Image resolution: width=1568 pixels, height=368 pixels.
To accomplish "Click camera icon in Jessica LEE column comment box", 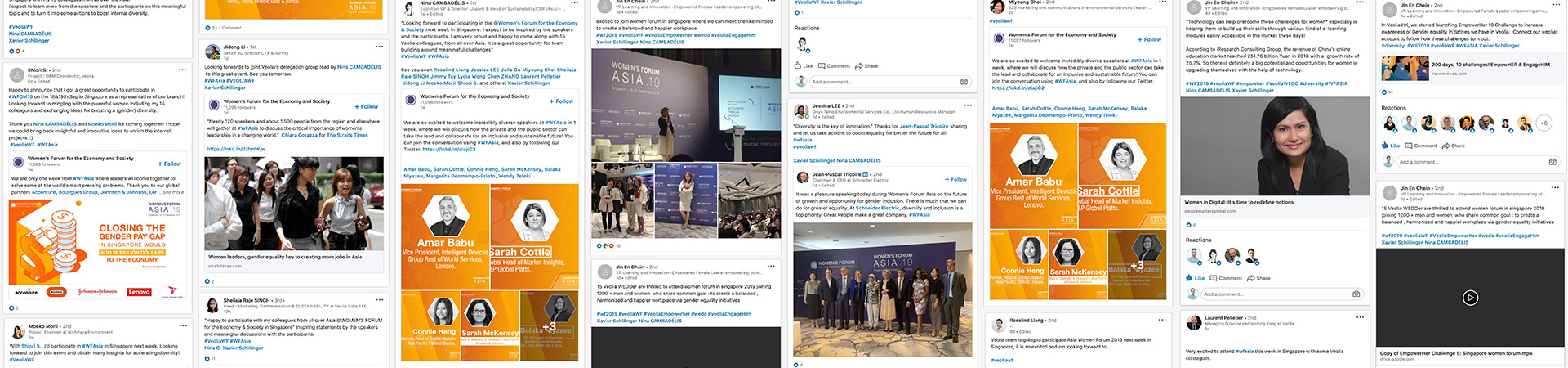I will point(964,82).
